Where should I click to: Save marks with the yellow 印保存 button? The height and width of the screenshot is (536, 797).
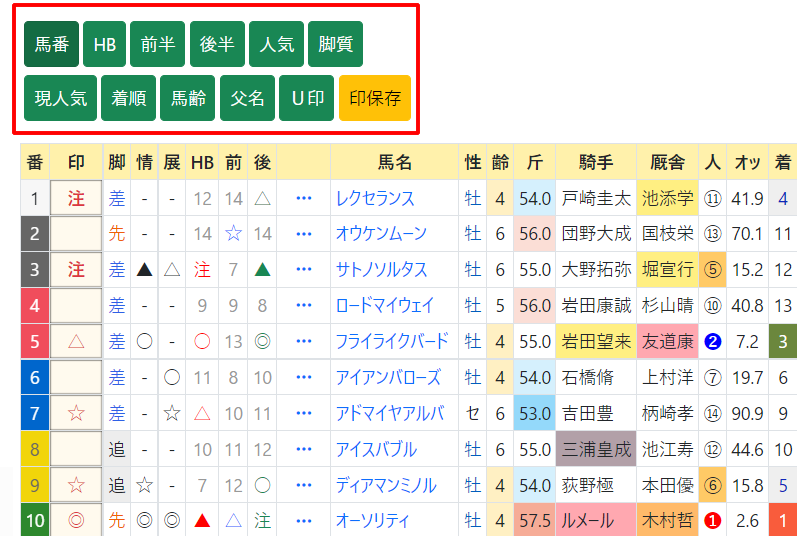pyautogui.click(x=374, y=98)
